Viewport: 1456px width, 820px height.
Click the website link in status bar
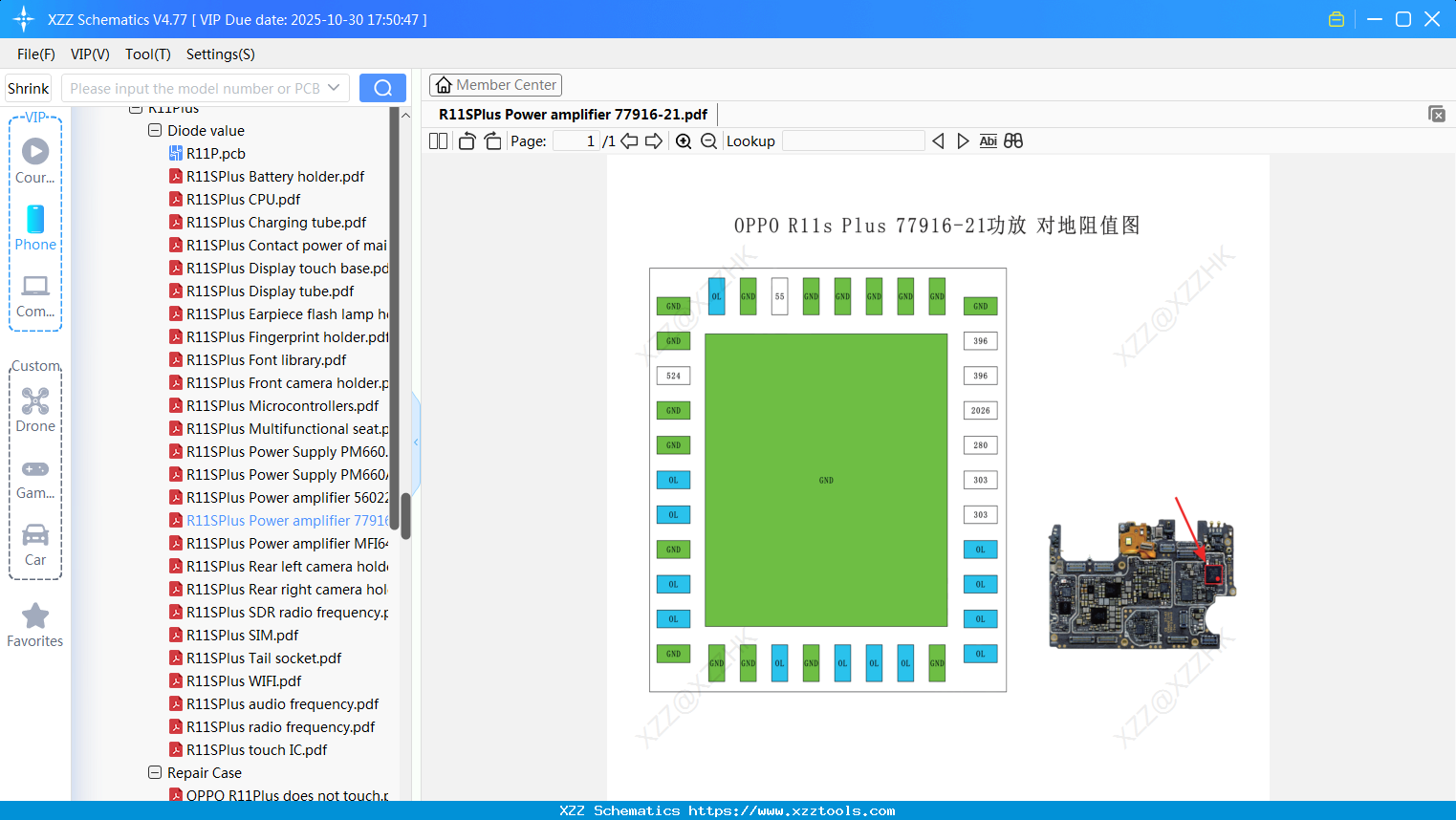[792, 810]
